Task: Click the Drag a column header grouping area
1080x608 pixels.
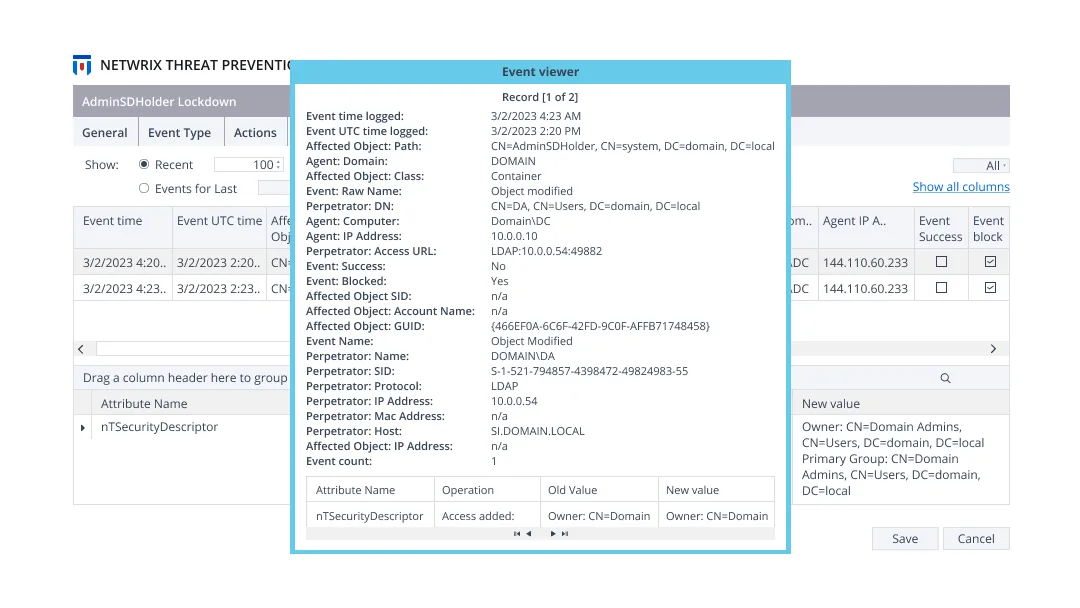Action: [185, 377]
